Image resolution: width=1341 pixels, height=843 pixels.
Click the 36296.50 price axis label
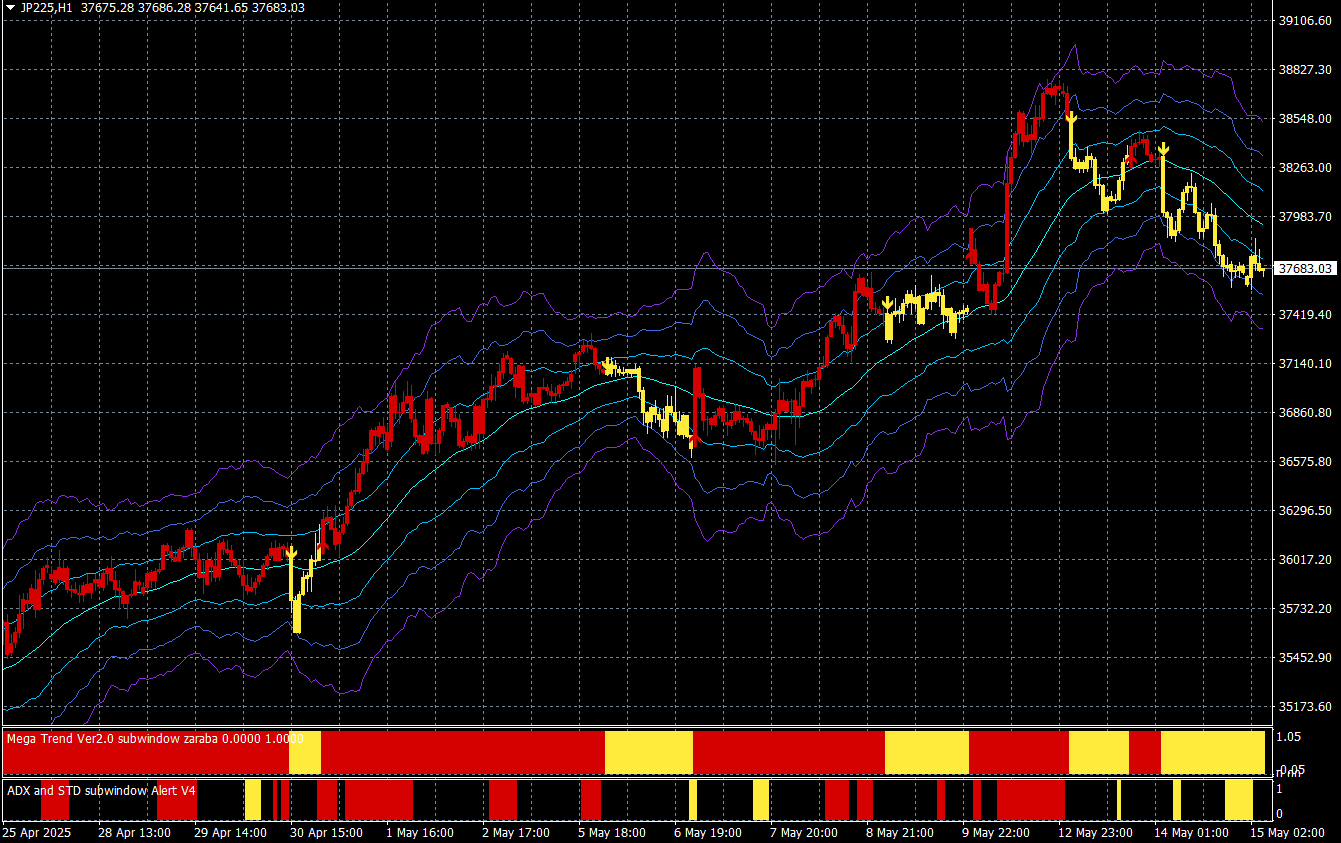pyautogui.click(x=1305, y=510)
